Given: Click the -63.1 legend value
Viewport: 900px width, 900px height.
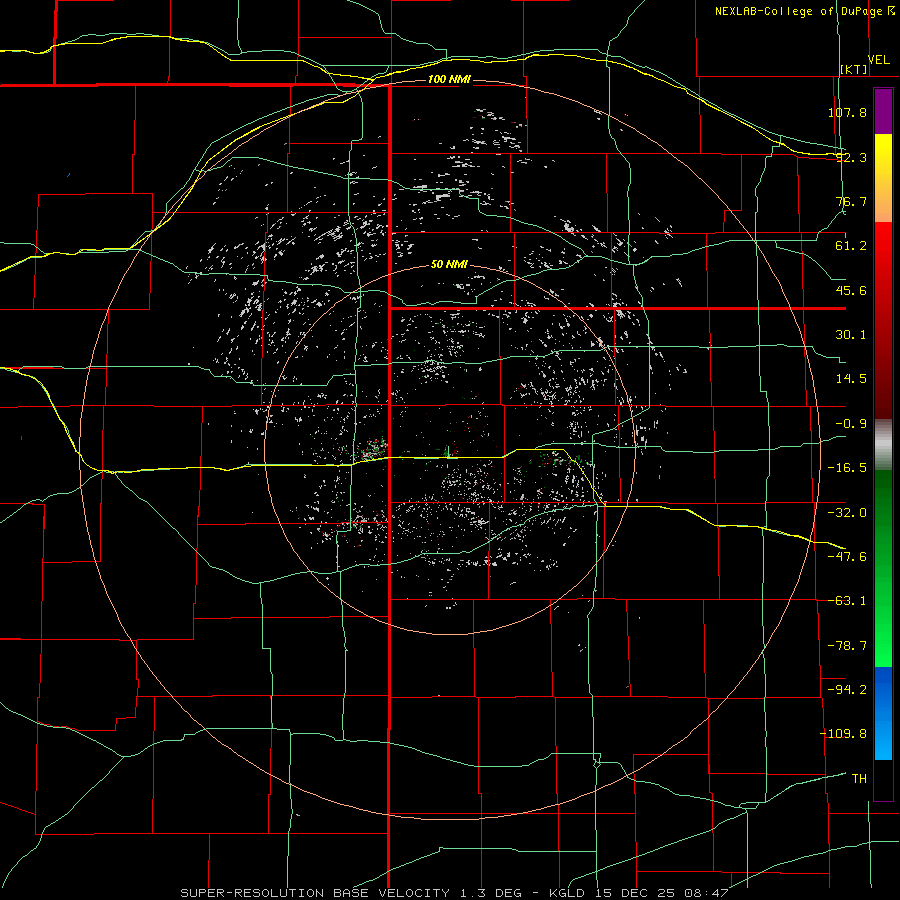Looking at the screenshot, I should [847, 601].
